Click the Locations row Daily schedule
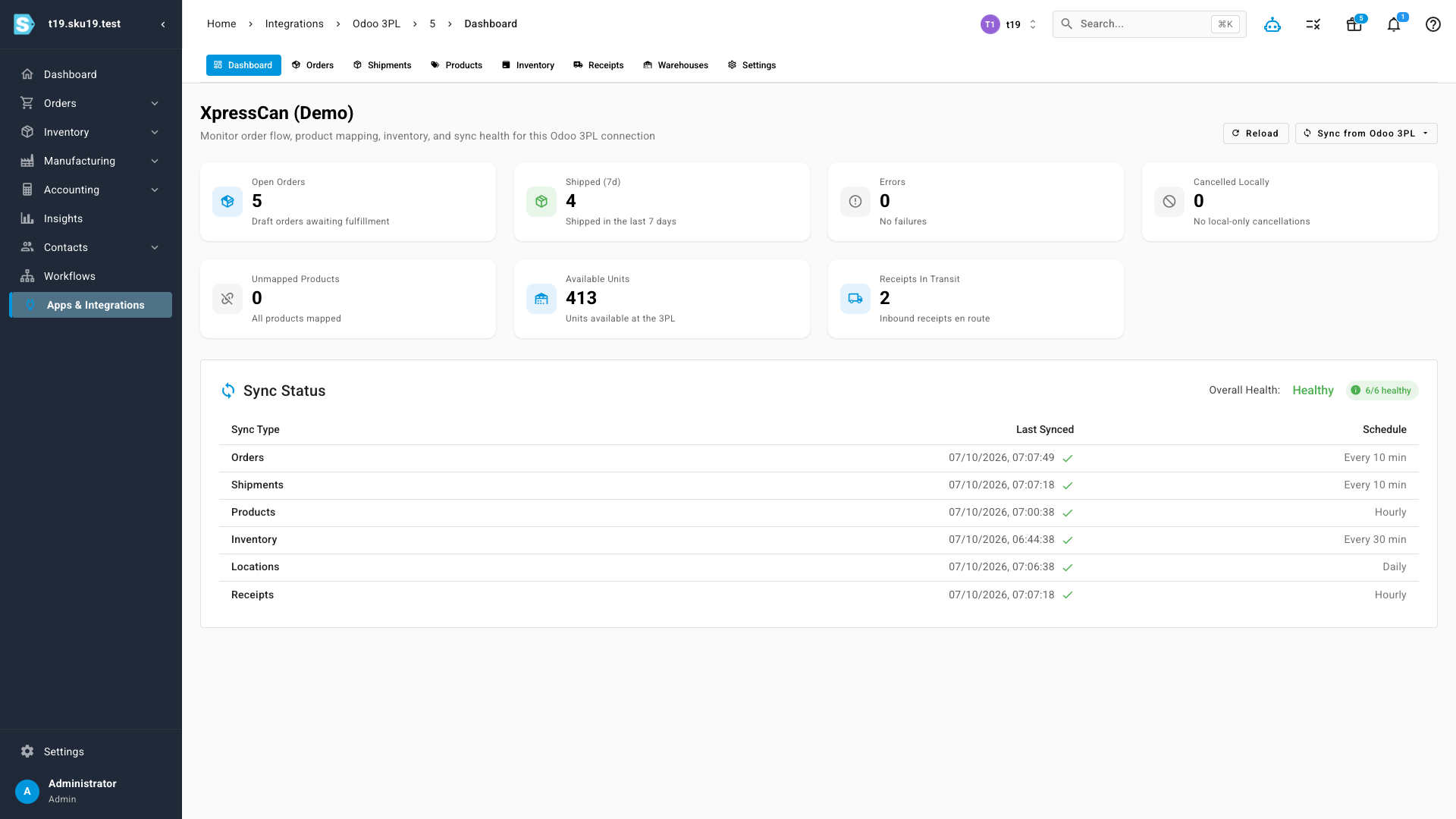This screenshot has width=1456, height=819. pos(1395,567)
